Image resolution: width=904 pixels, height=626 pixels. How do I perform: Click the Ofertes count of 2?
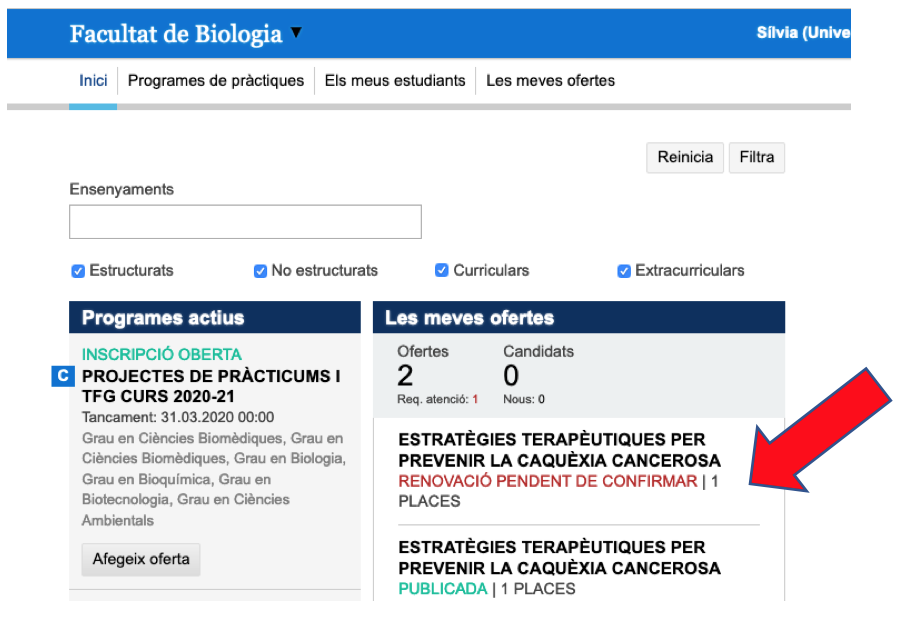point(405,376)
